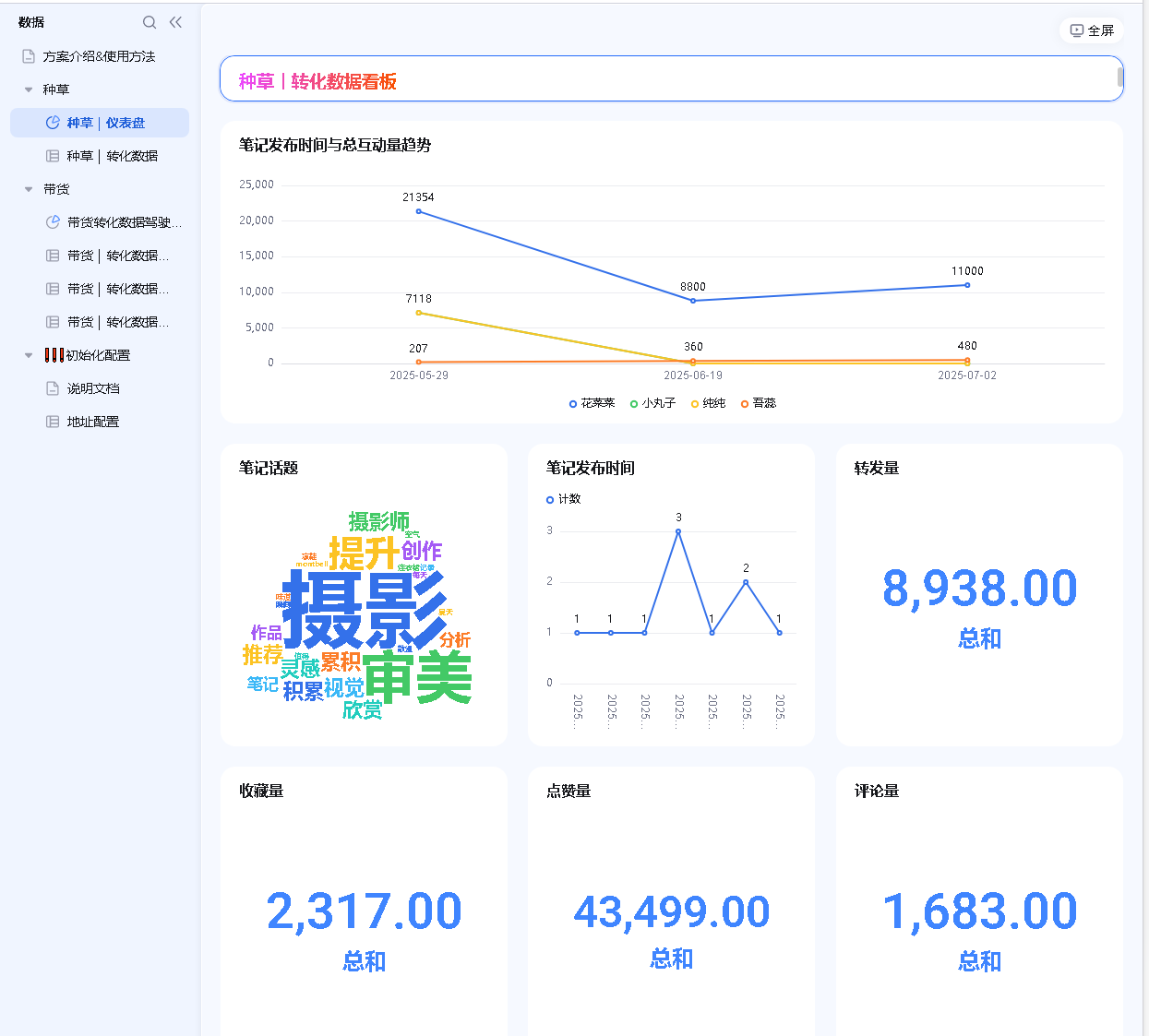Click dashboard icon next to 种草｜仪表盘
The width and height of the screenshot is (1149, 1036).
tap(53, 123)
